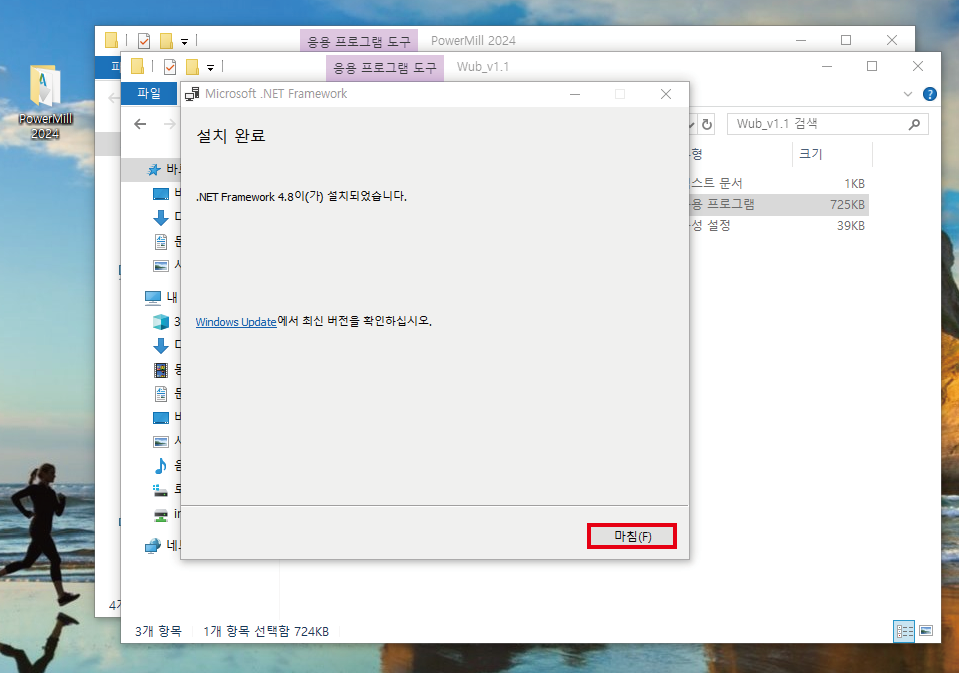This screenshot has width=959, height=673.
Task: Click the Wub_v1.1 검색 search field
Action: (828, 124)
